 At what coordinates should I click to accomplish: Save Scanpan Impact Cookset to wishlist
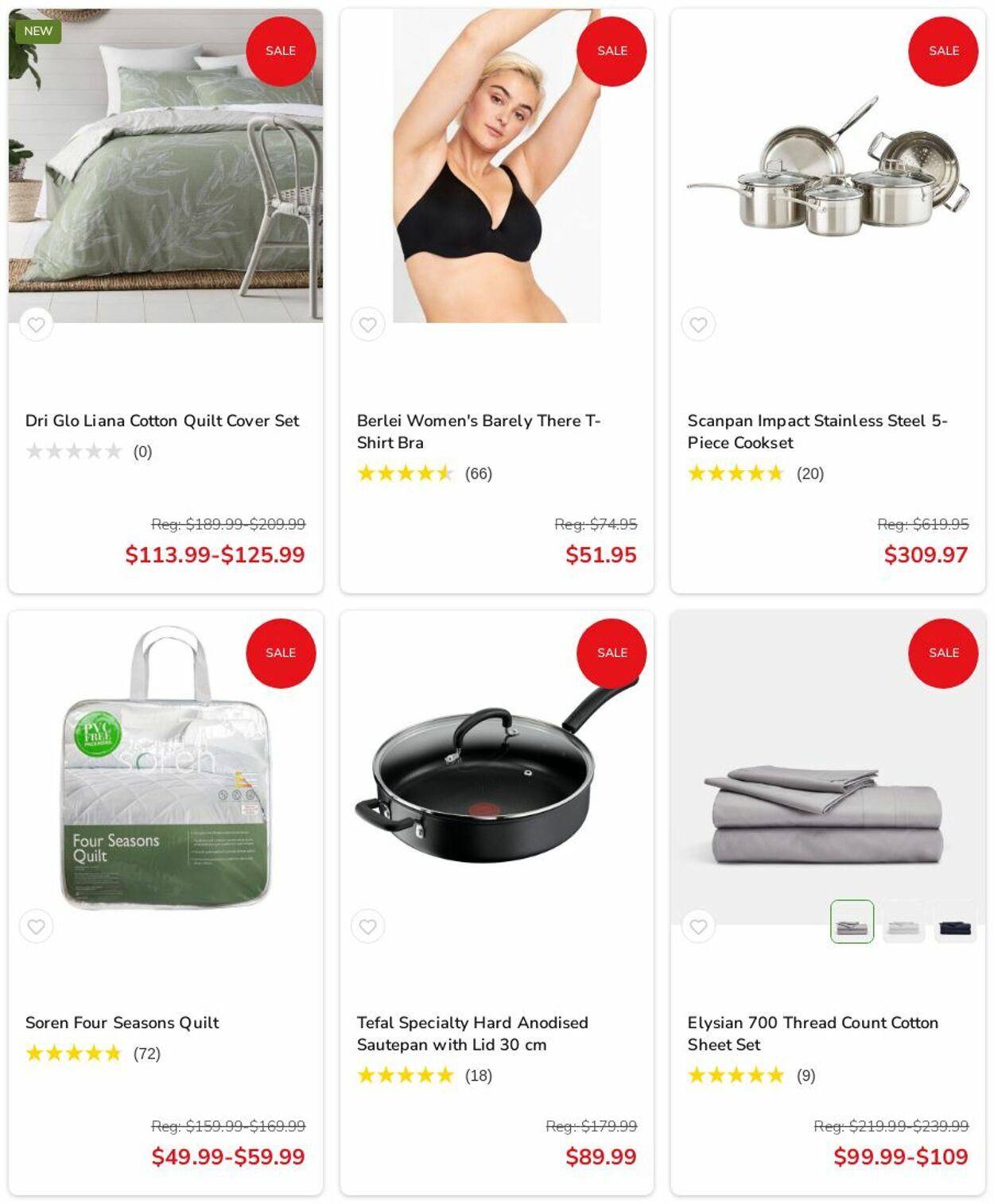698,324
